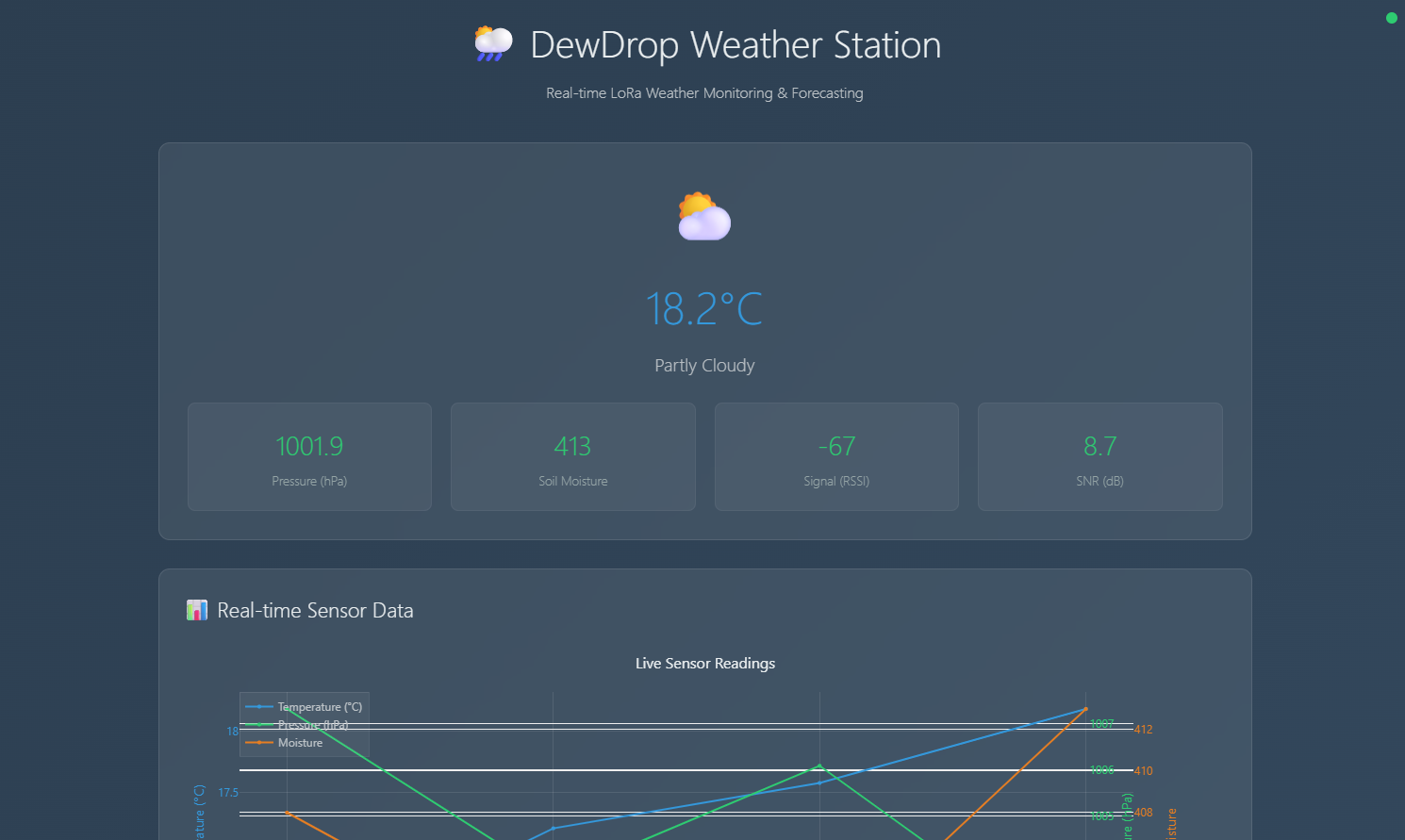Click the green pressure peak data point
This screenshot has height=840, width=1405.
click(x=819, y=766)
